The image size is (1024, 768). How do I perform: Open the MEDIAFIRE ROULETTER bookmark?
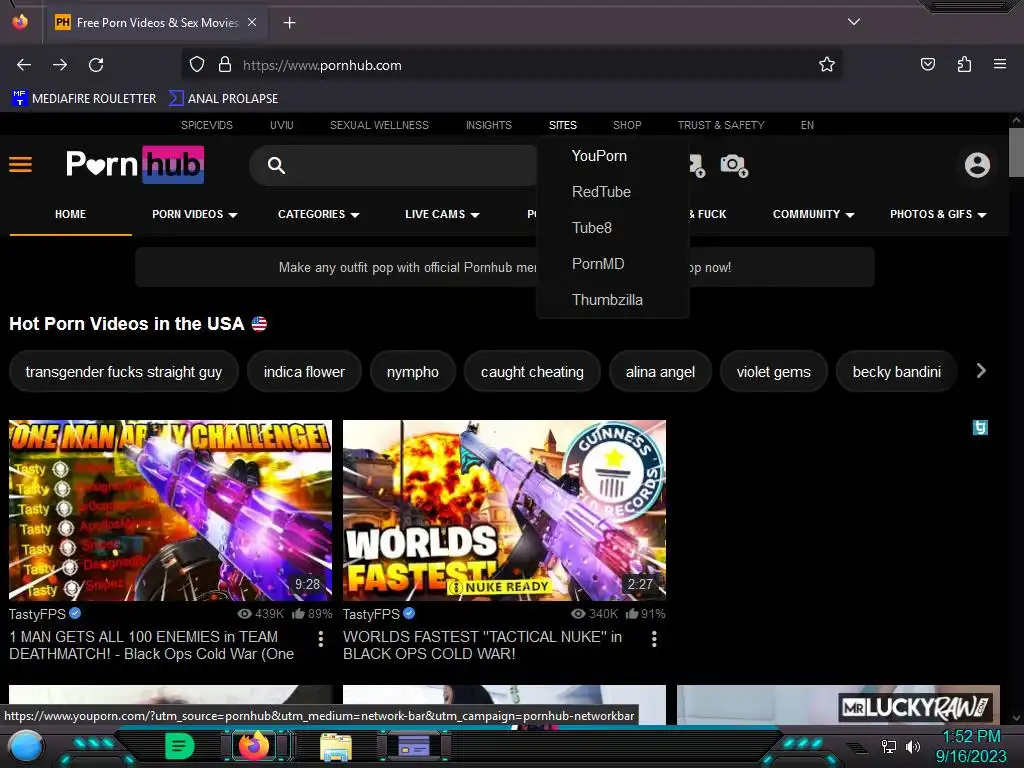click(x=84, y=99)
